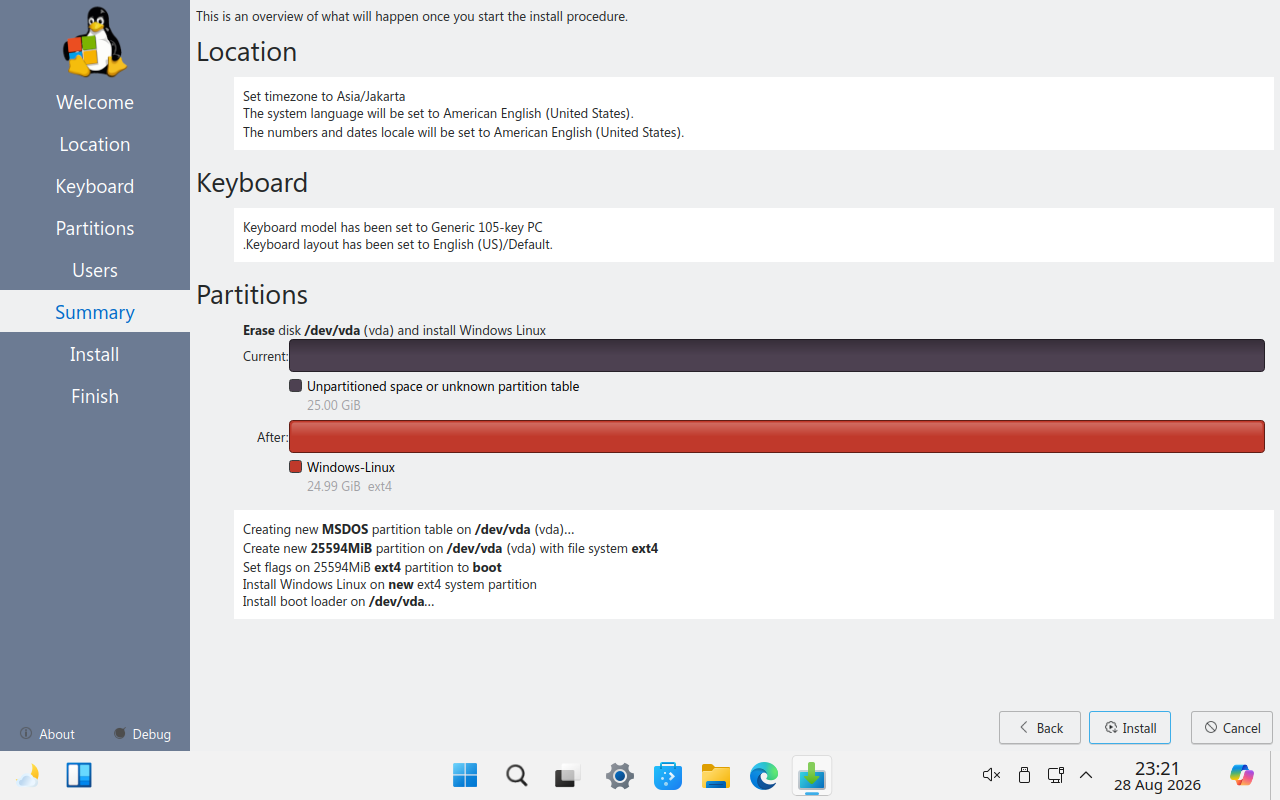The height and width of the screenshot is (800, 1280).
Task: Click the red Windows-Linux swatch
Action: [x=295, y=467]
